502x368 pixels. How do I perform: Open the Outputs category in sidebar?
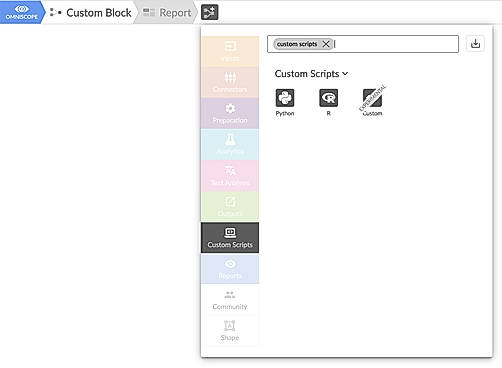coord(230,206)
